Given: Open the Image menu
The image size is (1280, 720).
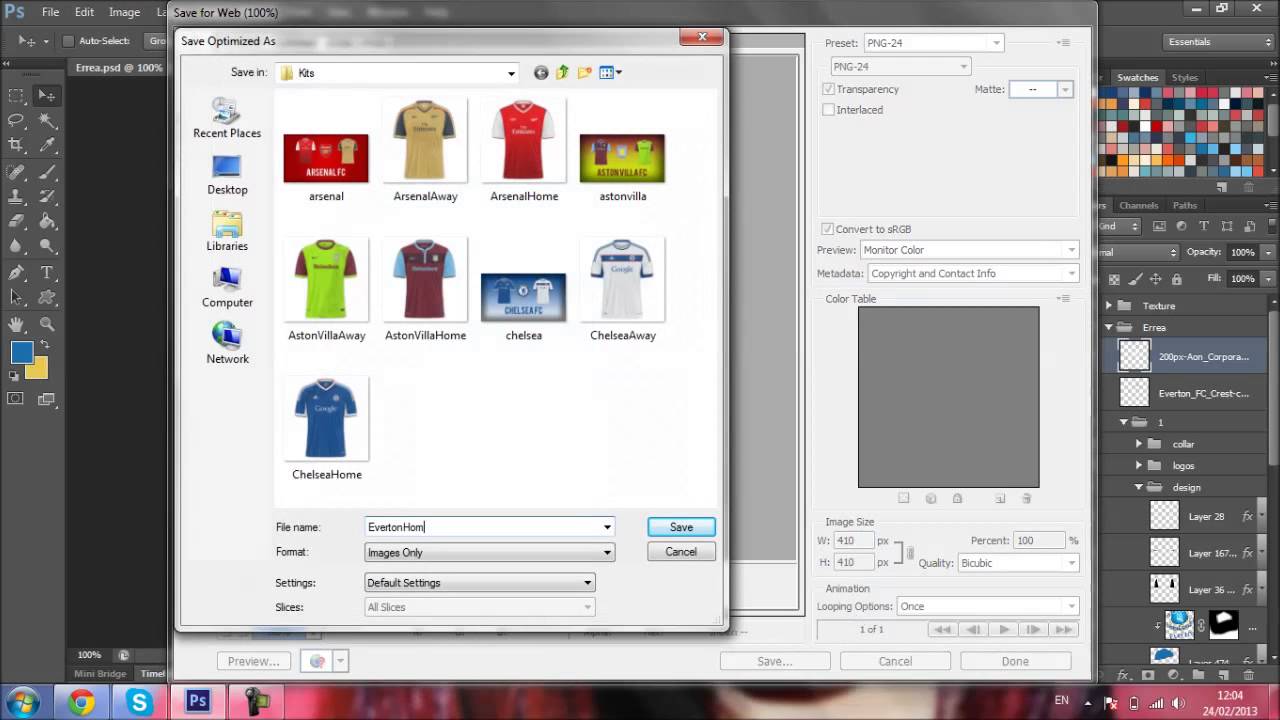Looking at the screenshot, I should (124, 12).
